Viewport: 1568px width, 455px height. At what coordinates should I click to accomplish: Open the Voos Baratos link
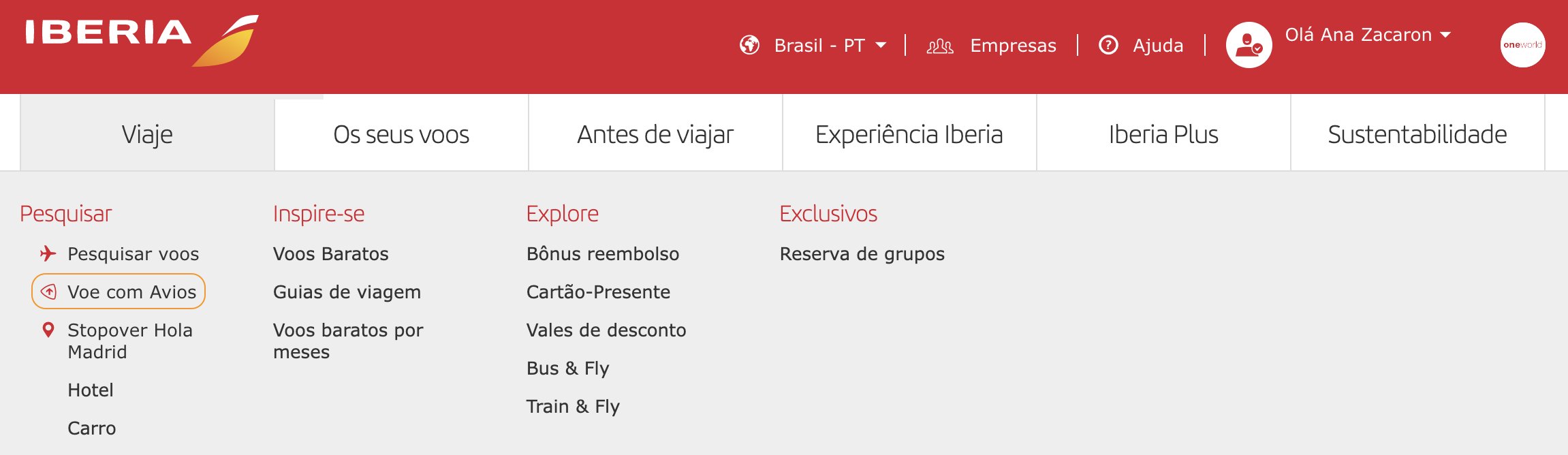point(331,253)
